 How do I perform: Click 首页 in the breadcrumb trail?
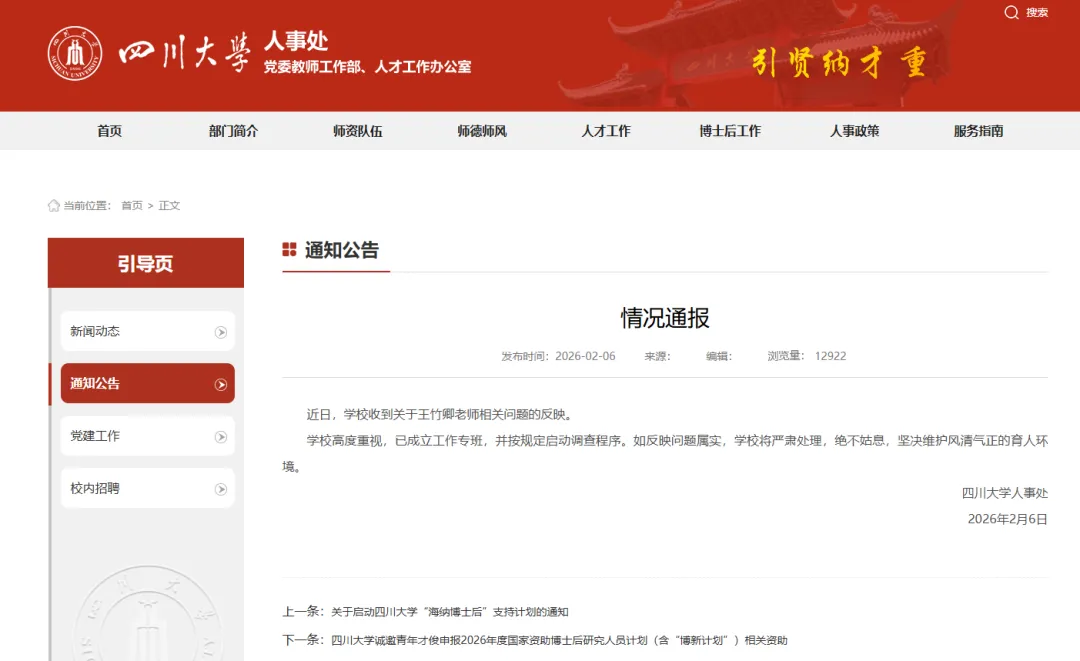coord(132,205)
